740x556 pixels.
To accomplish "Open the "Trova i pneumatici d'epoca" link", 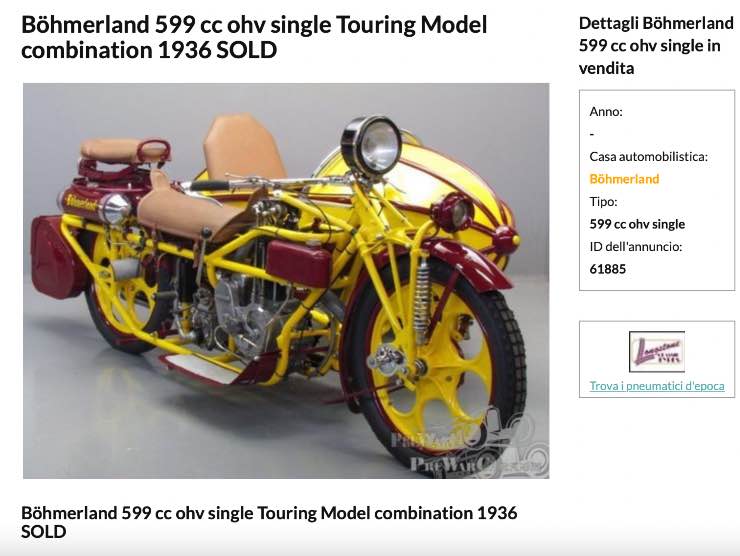I will click(x=656, y=386).
